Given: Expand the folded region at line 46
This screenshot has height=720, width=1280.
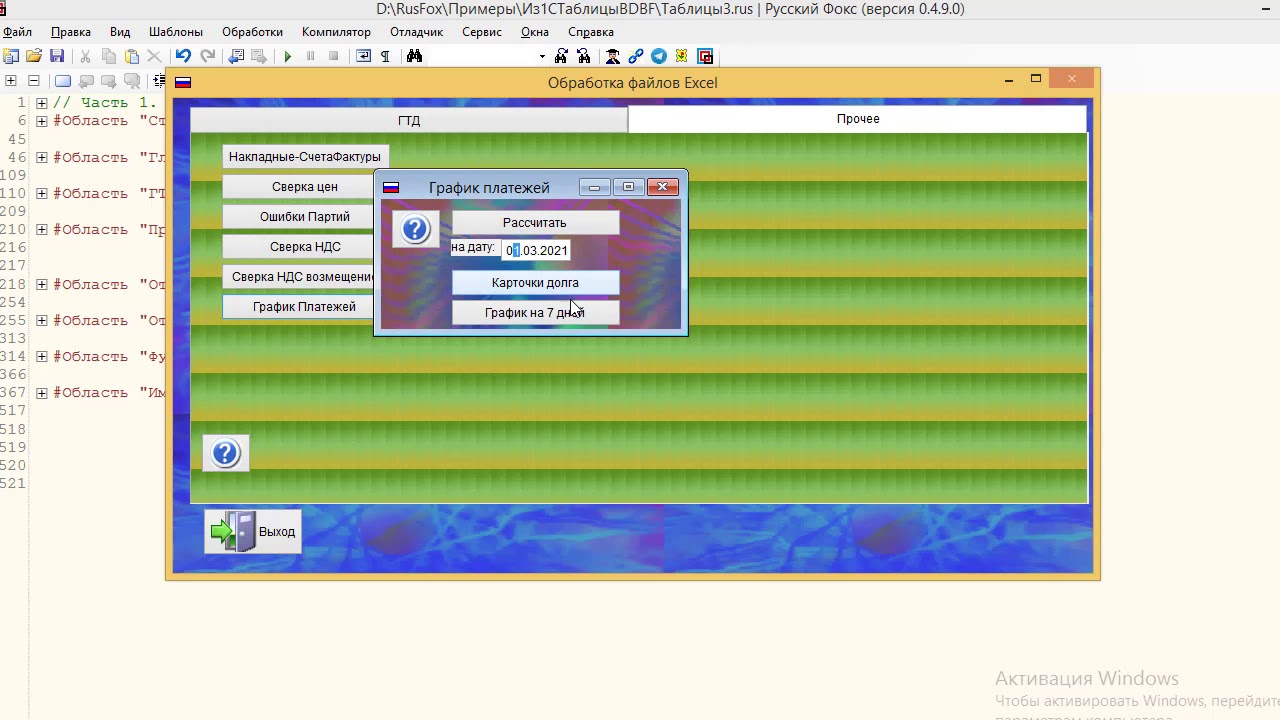Looking at the screenshot, I should point(42,157).
